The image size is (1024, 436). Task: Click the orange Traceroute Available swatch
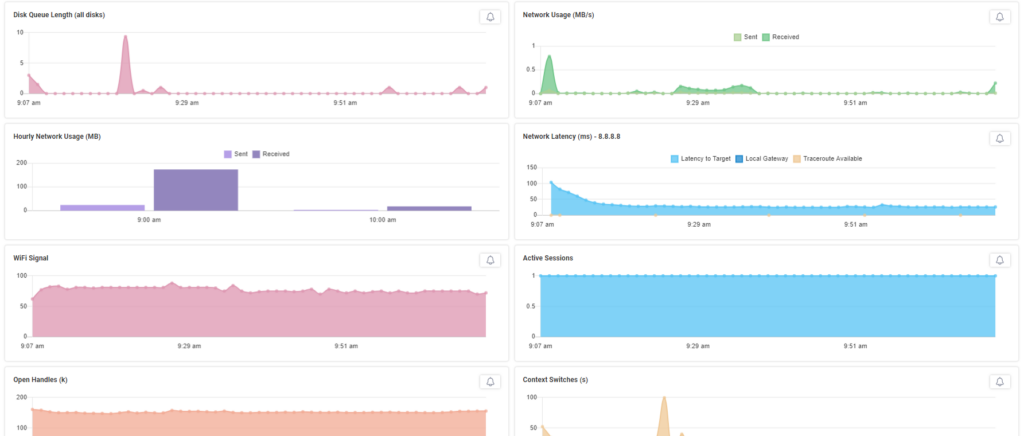coord(797,159)
